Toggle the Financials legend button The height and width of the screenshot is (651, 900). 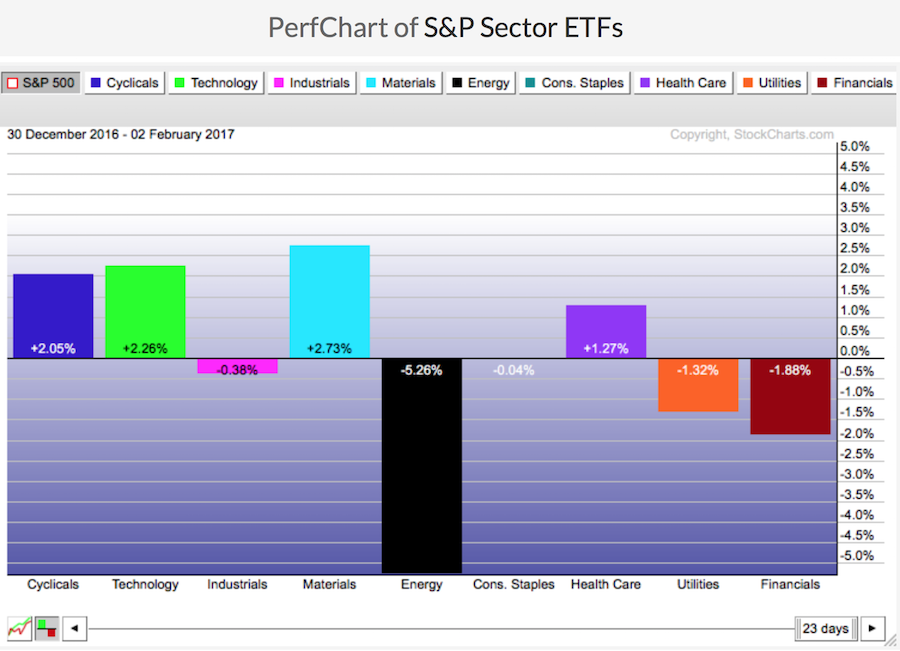(855, 83)
